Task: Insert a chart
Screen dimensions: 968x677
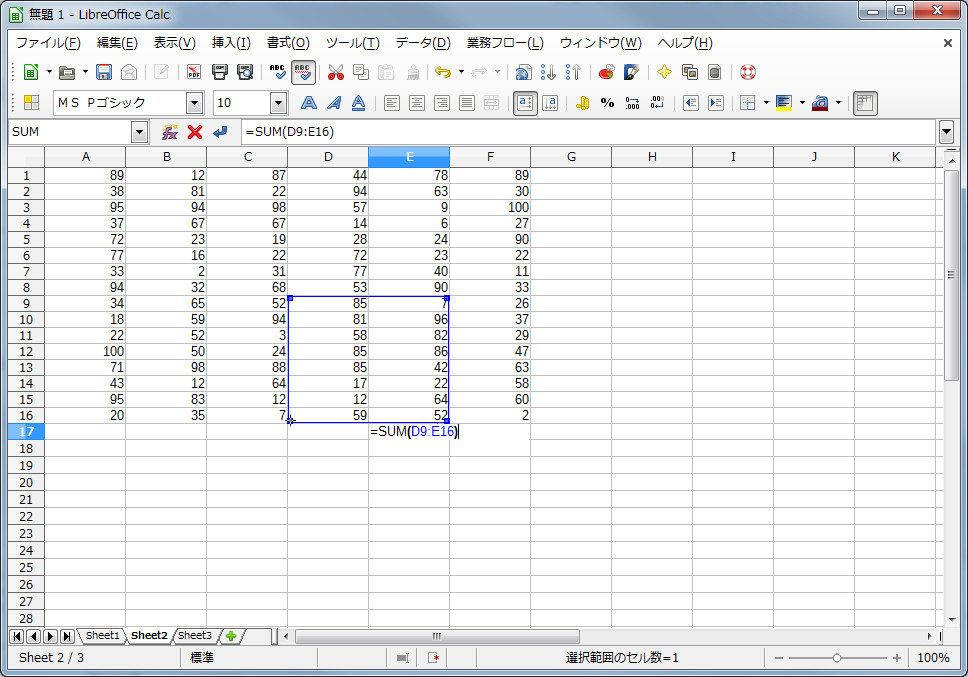Action: click(x=607, y=72)
